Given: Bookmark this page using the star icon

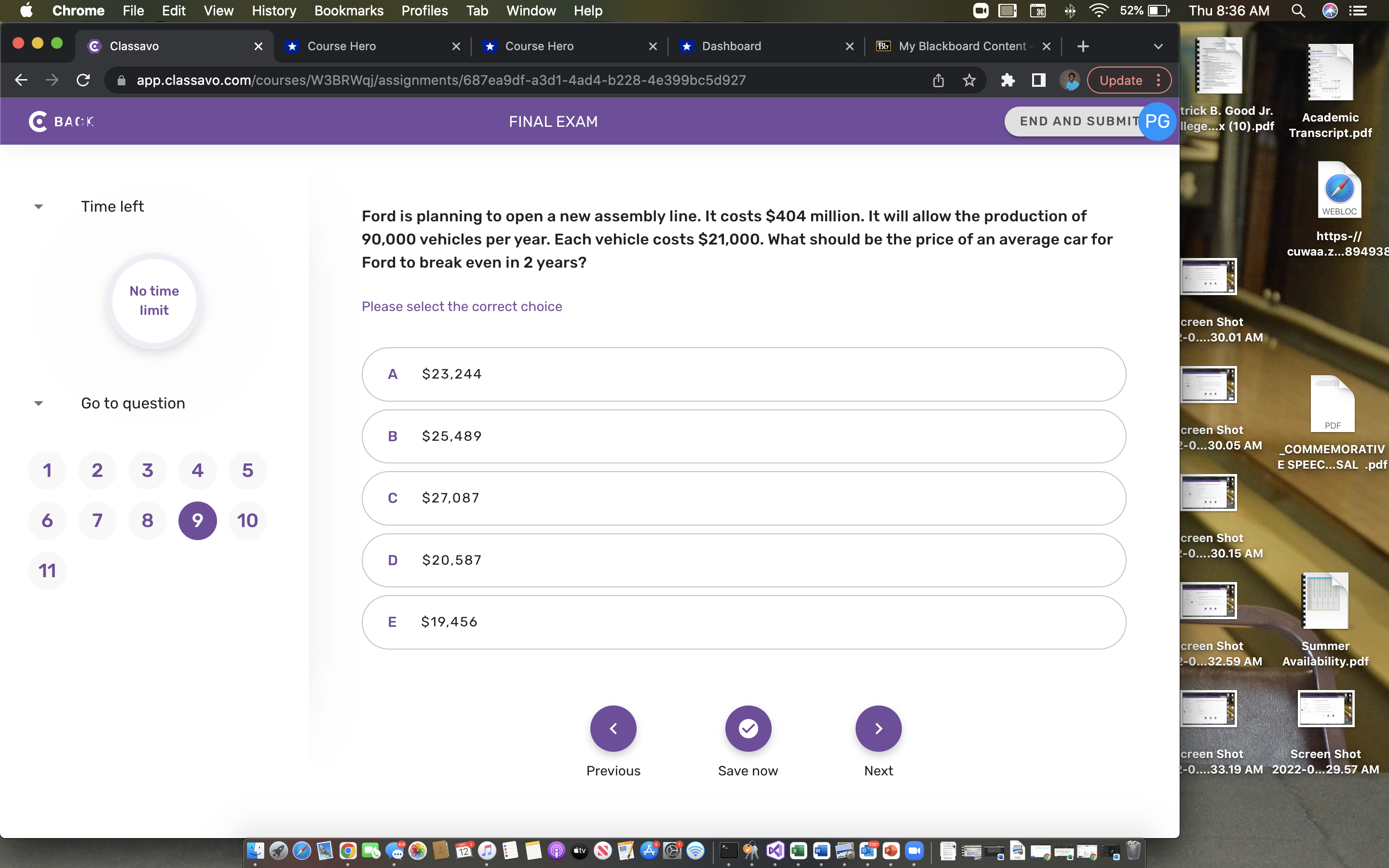Looking at the screenshot, I should pyautogui.click(x=968, y=80).
